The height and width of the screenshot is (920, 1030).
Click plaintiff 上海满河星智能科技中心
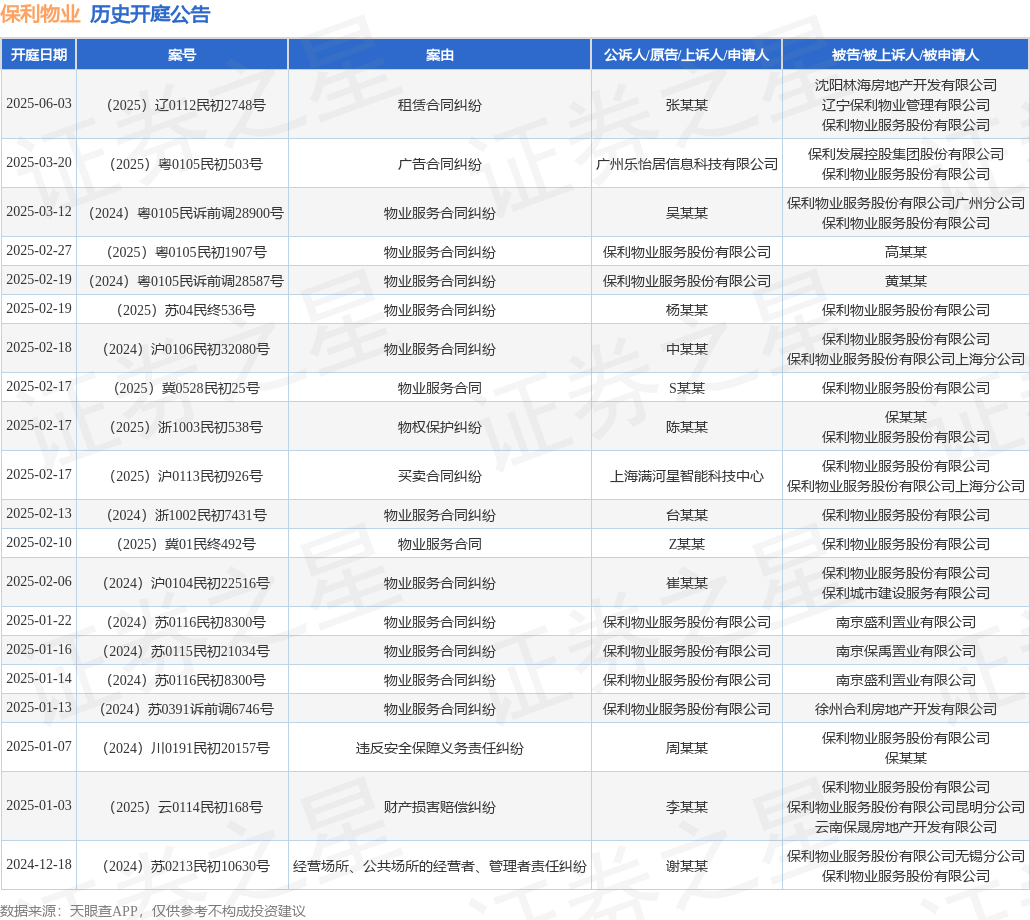686,476
